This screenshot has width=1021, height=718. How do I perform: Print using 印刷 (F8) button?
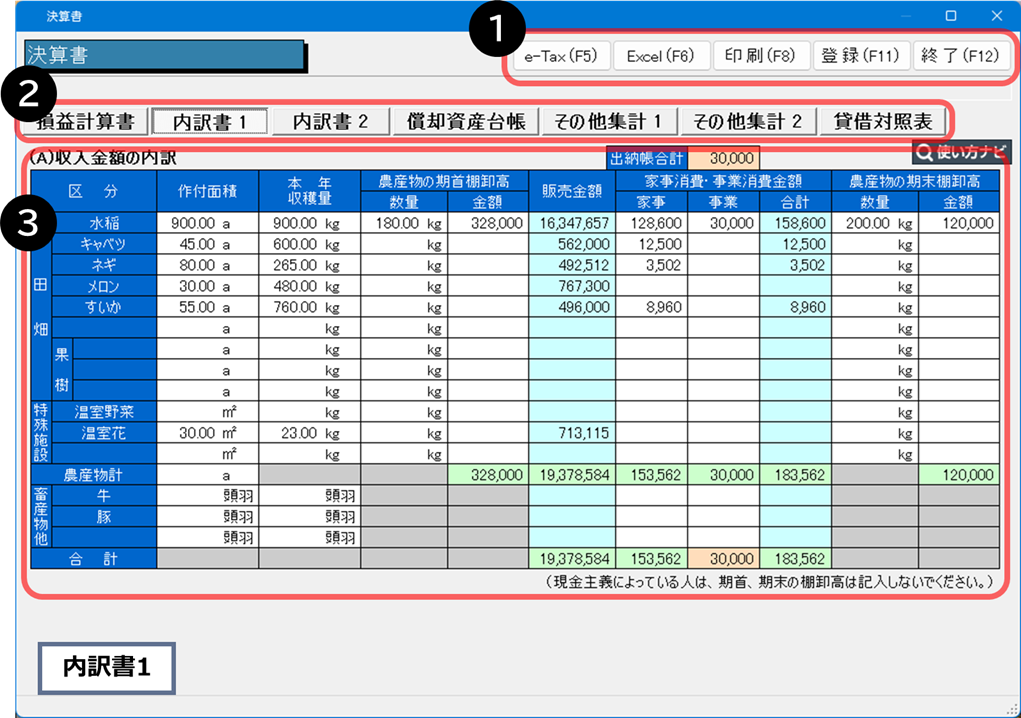click(760, 56)
